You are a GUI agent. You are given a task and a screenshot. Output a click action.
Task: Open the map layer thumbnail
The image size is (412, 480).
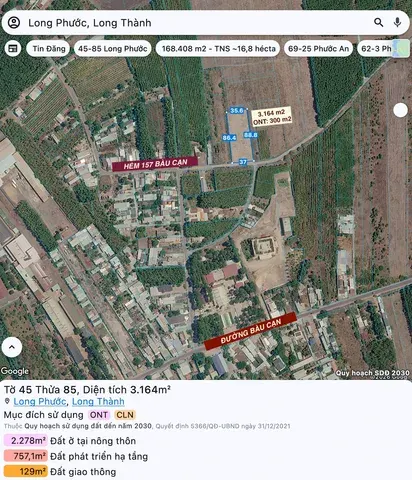pyautogui.click(x=401, y=49)
